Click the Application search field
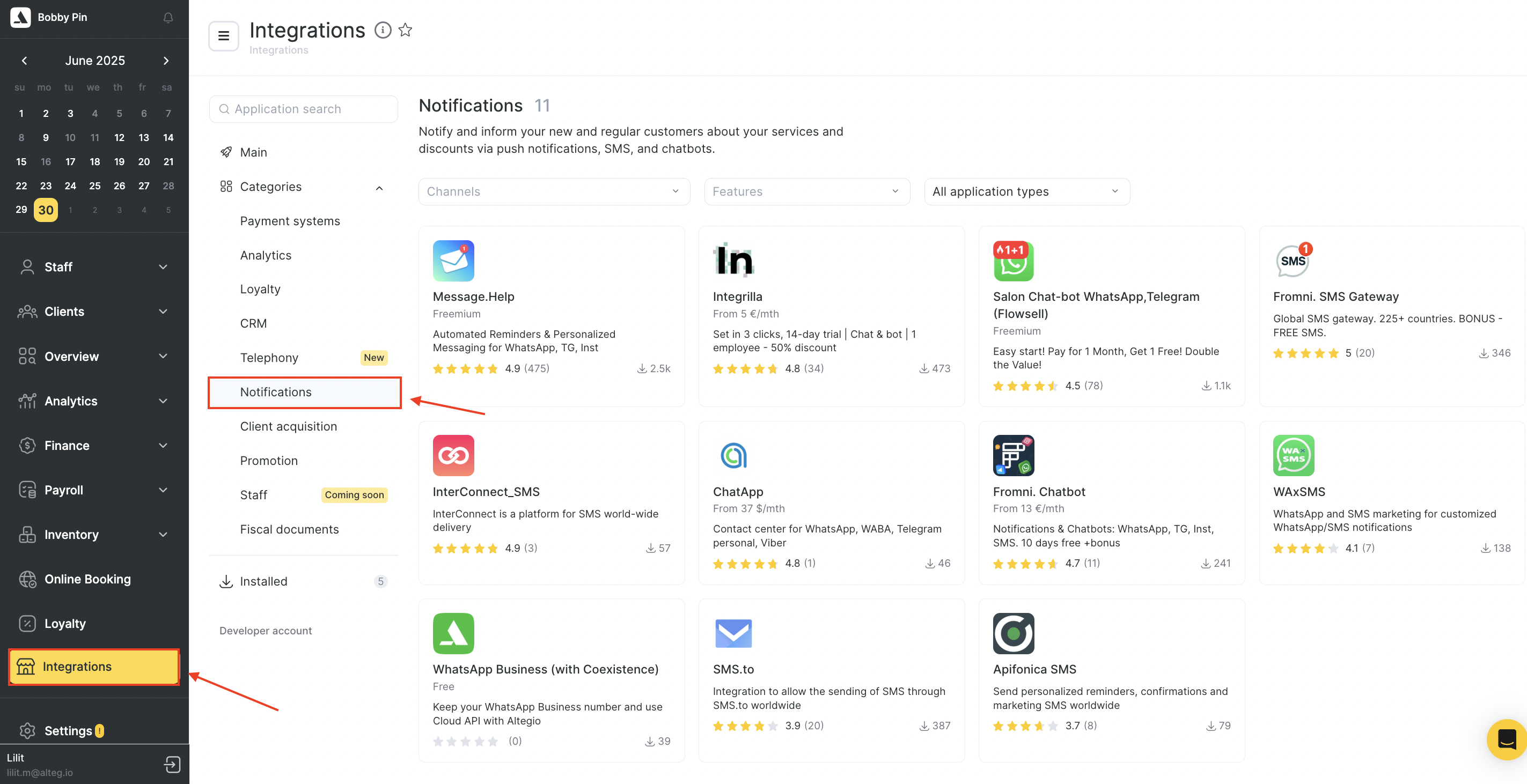 pyautogui.click(x=304, y=109)
